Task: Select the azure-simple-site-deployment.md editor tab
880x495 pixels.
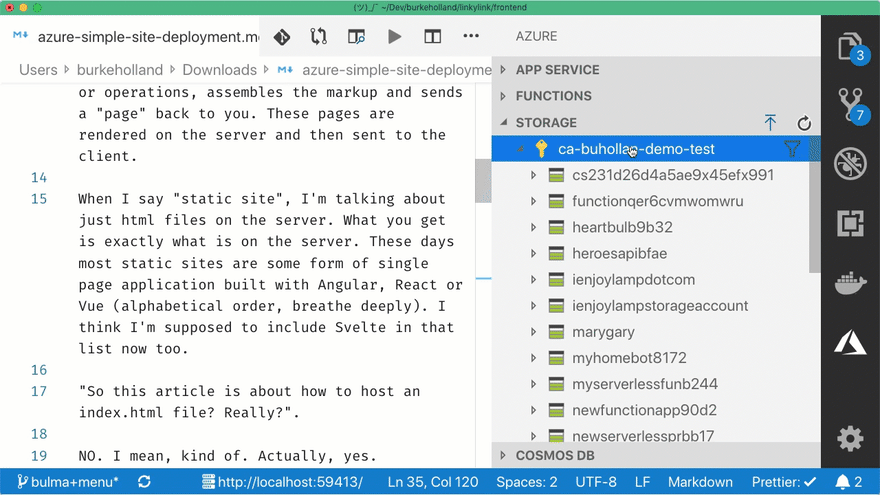Action: click(130, 36)
